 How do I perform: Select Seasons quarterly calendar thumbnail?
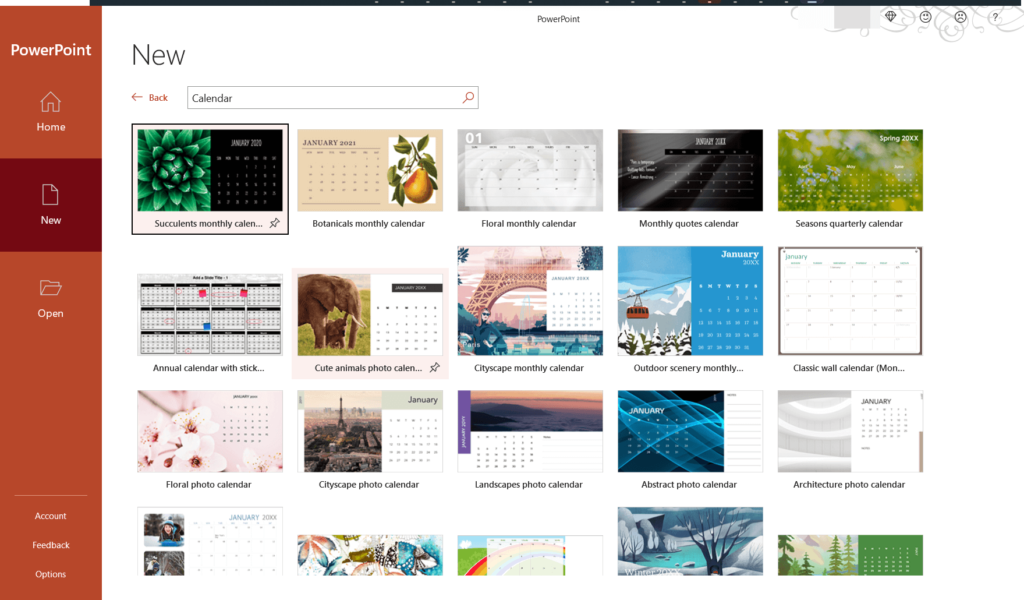(x=850, y=170)
